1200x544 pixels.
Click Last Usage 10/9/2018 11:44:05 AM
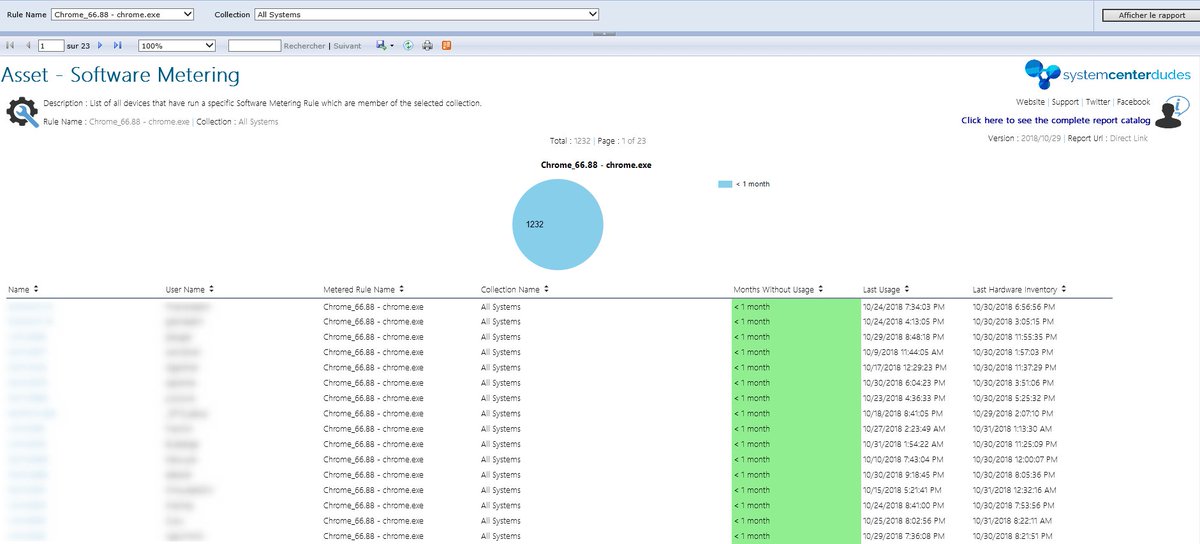904,352
